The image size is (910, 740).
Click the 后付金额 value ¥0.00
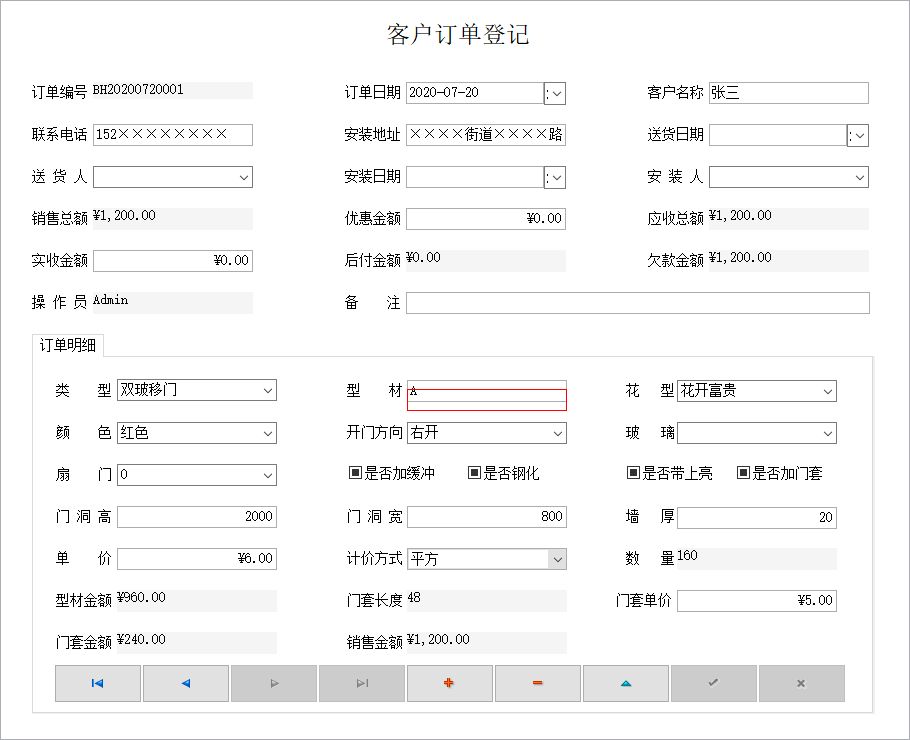(424, 257)
